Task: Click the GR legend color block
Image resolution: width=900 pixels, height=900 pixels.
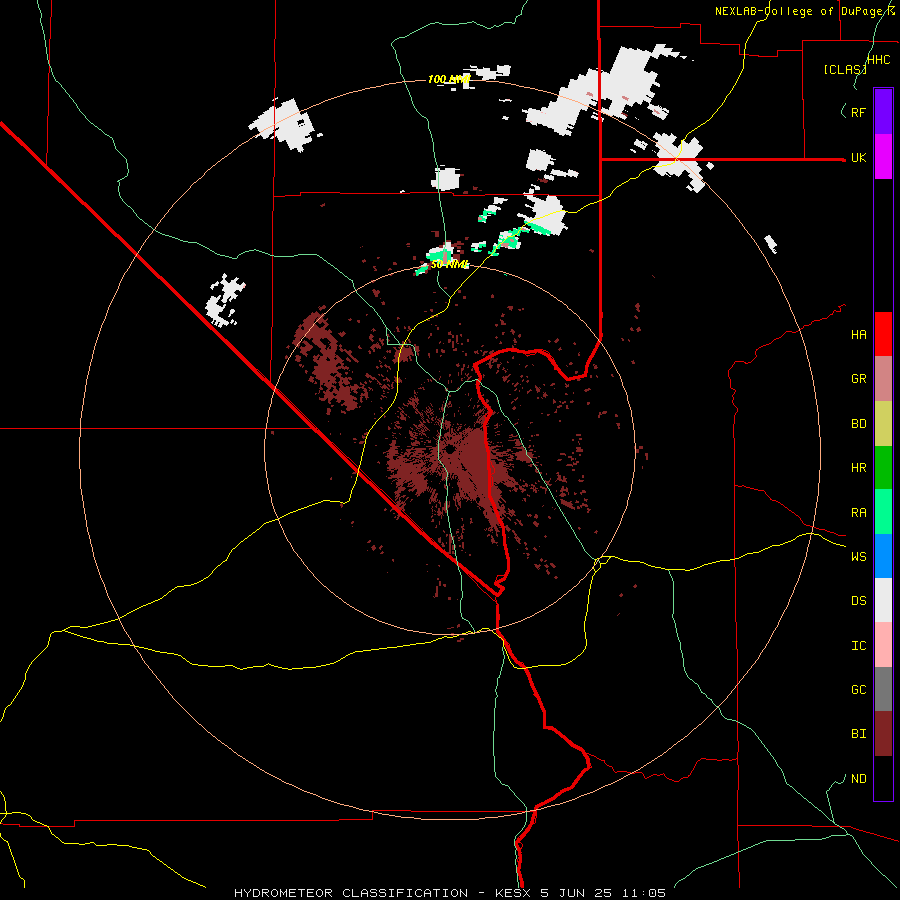Action: point(883,379)
